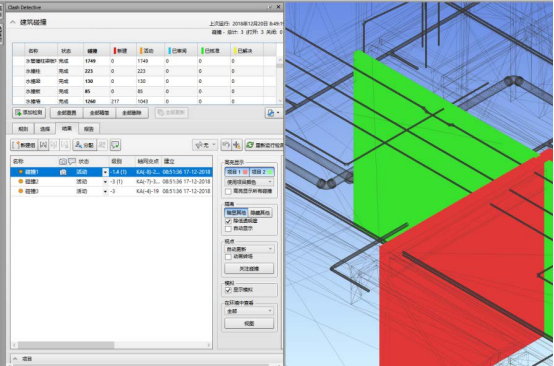Open the status dropdown for 碰撞3
The width and height of the screenshot is (554, 366).
[105, 191]
